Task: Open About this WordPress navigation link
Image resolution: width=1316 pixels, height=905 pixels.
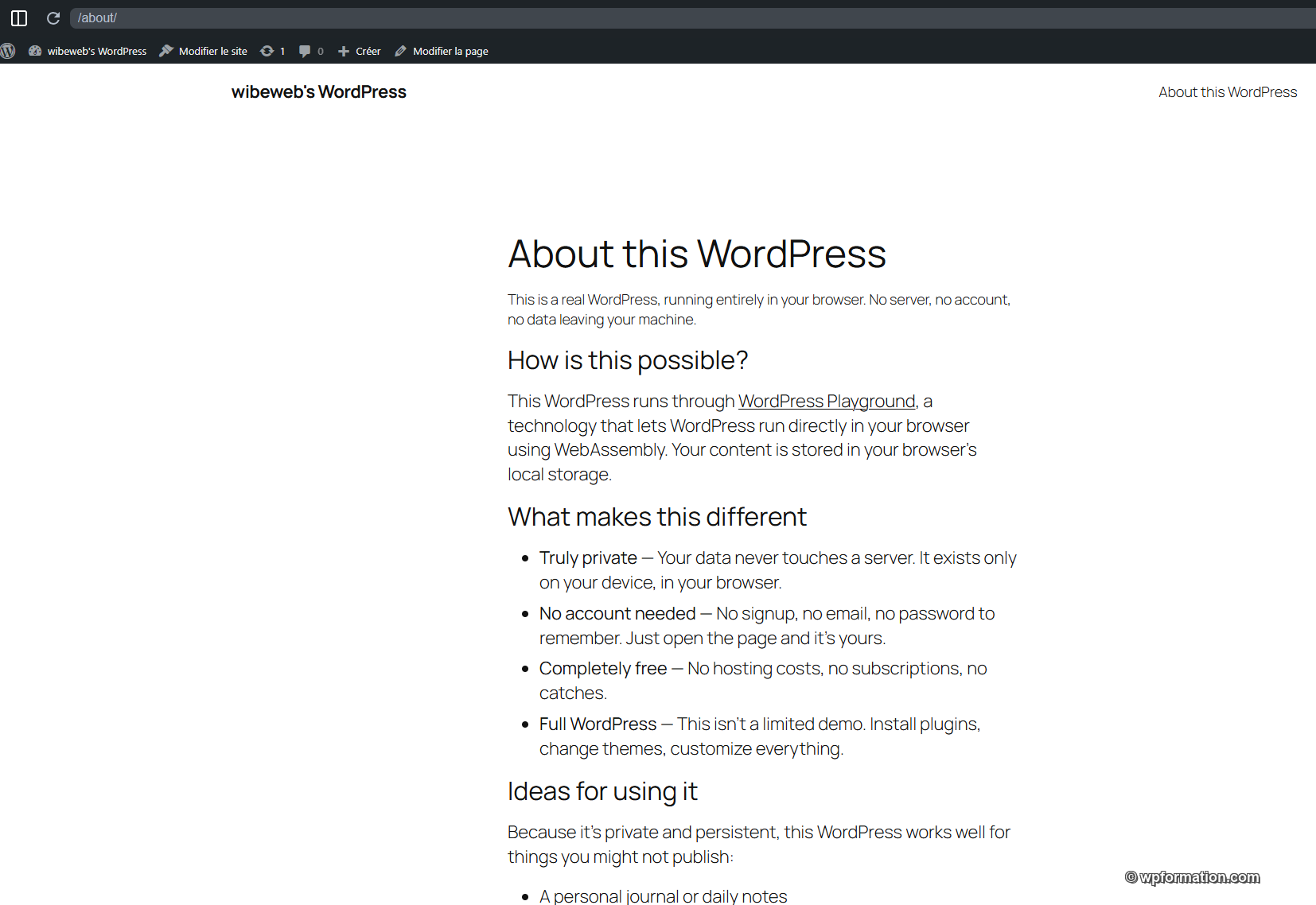Action: [1228, 92]
